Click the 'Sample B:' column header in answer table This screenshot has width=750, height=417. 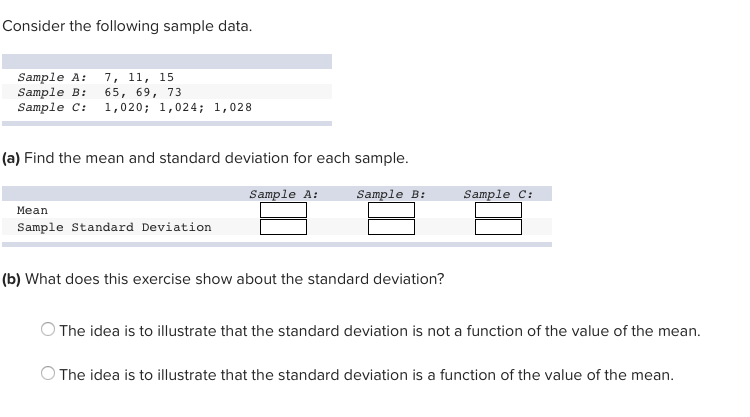tap(391, 194)
